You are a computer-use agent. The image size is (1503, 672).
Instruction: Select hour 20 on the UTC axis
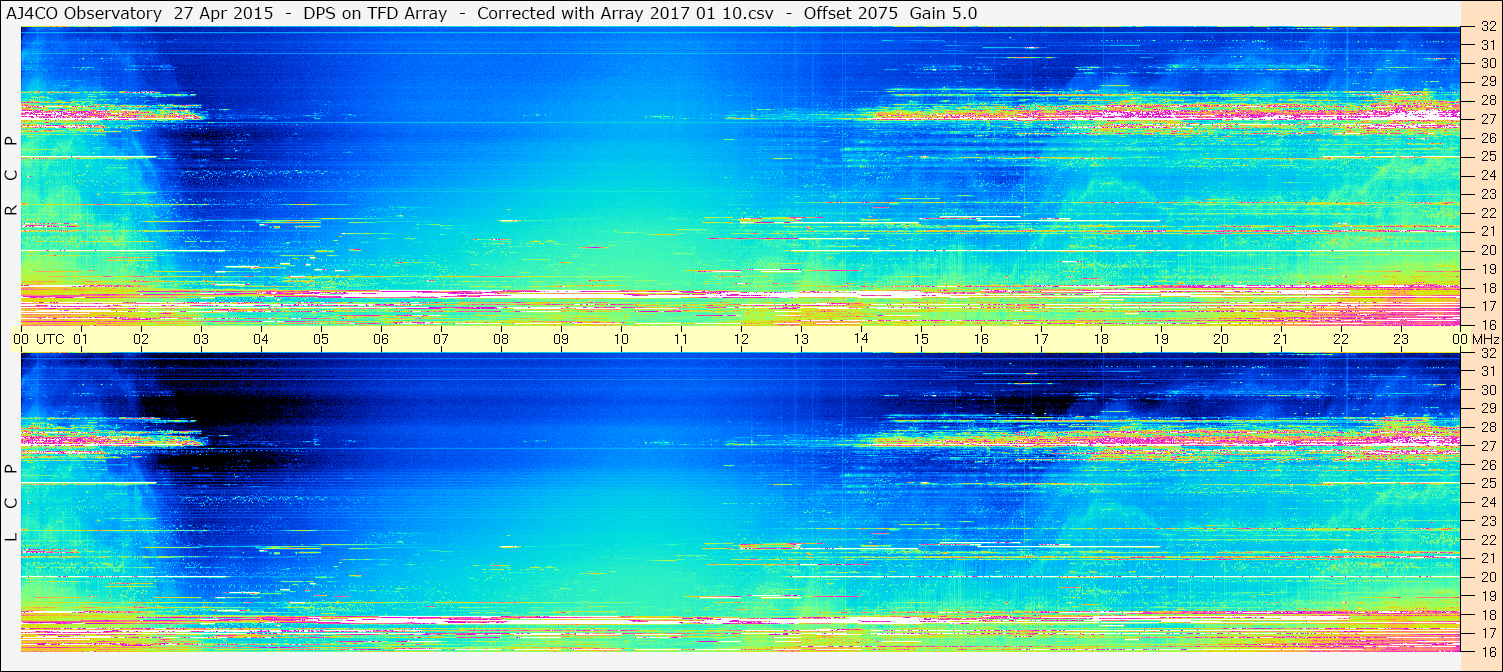(1221, 339)
